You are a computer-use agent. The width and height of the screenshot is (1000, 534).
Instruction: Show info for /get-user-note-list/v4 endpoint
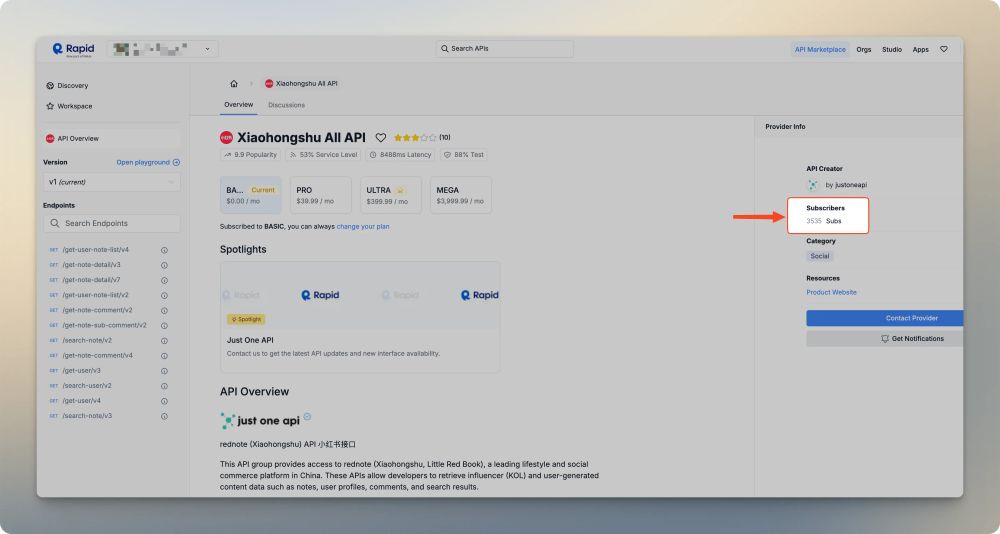(x=164, y=250)
